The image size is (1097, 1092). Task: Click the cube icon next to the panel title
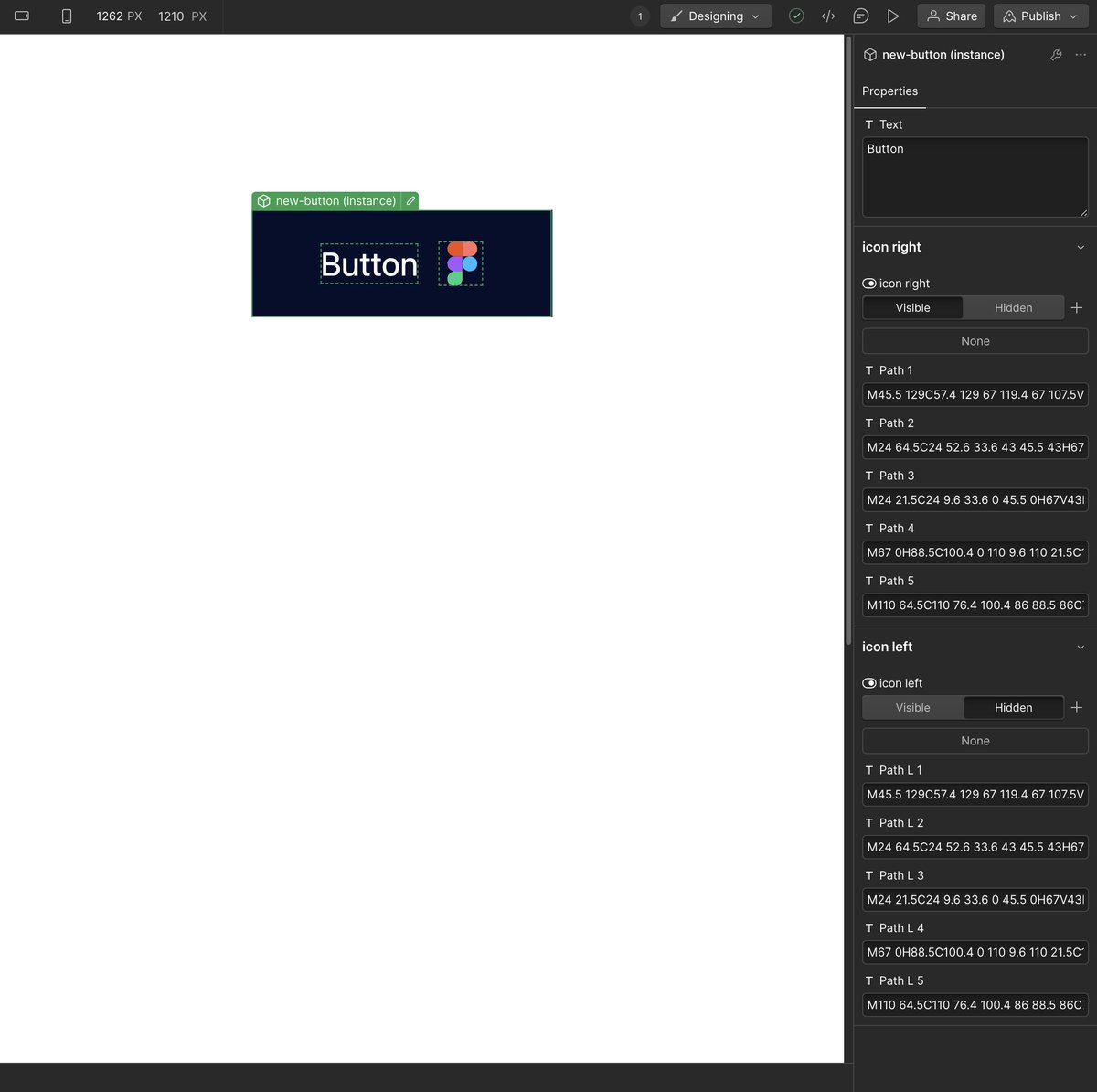(x=870, y=55)
